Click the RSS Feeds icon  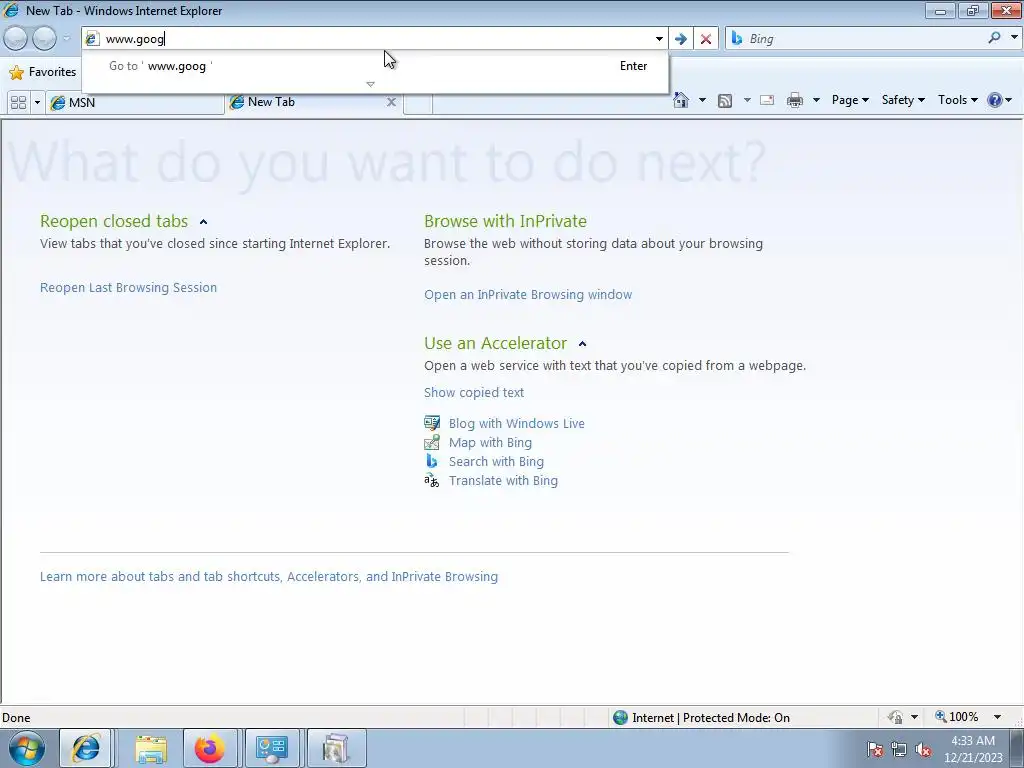coord(725,100)
